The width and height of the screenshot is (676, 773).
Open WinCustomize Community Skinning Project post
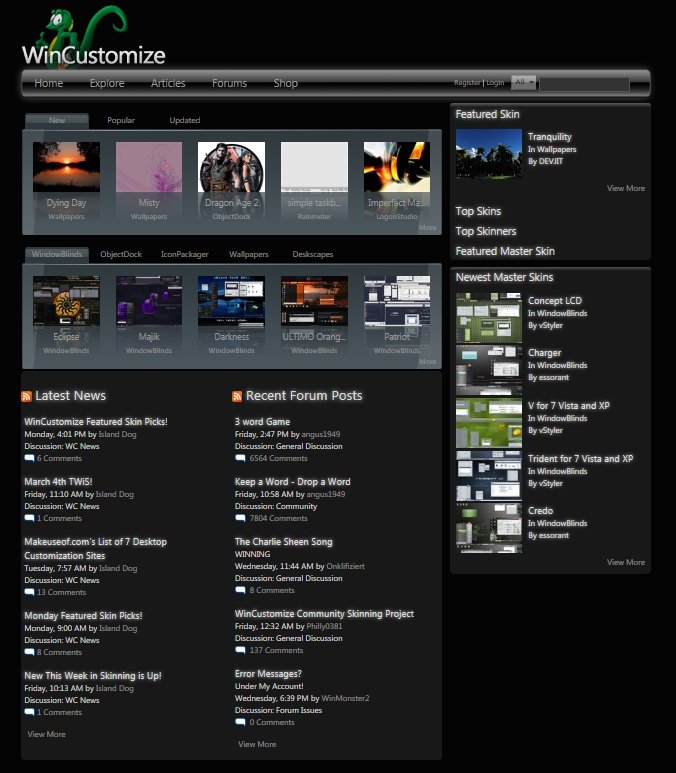pos(324,614)
